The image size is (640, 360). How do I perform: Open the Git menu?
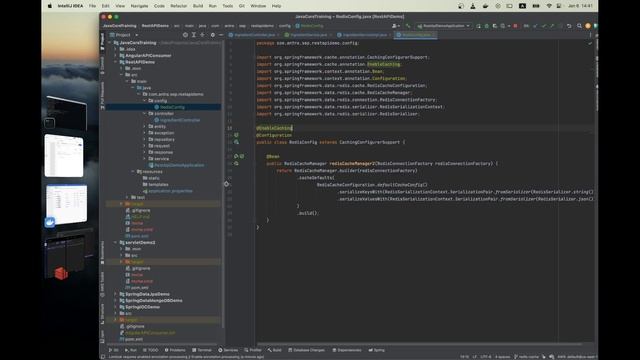242,6
